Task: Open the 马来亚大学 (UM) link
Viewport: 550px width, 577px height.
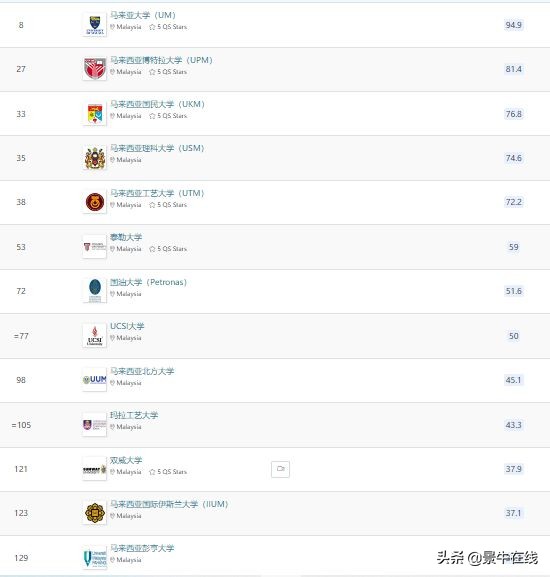Action: click(x=143, y=15)
